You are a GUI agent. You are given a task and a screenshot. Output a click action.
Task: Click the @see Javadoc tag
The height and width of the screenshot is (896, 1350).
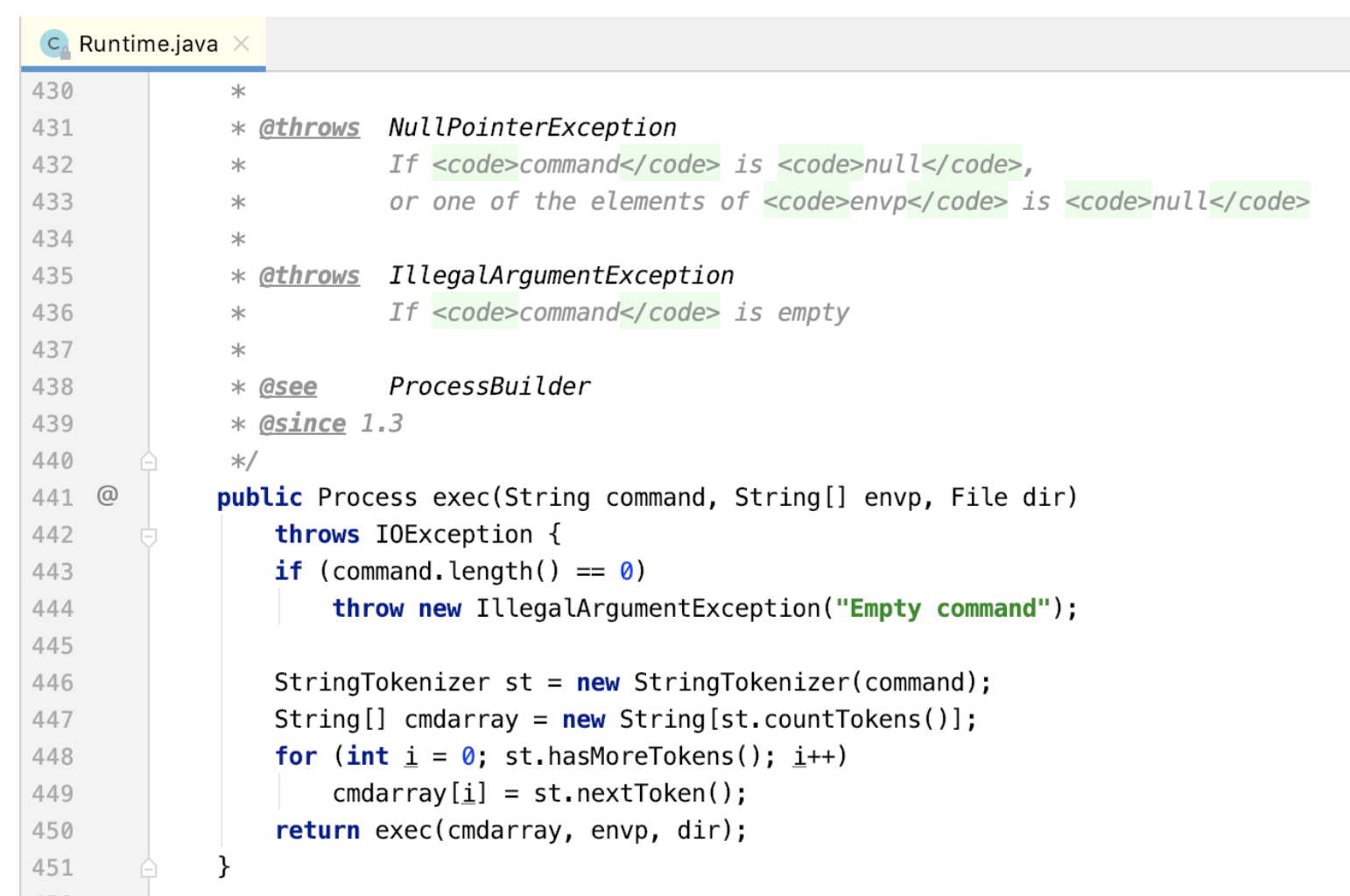click(288, 387)
